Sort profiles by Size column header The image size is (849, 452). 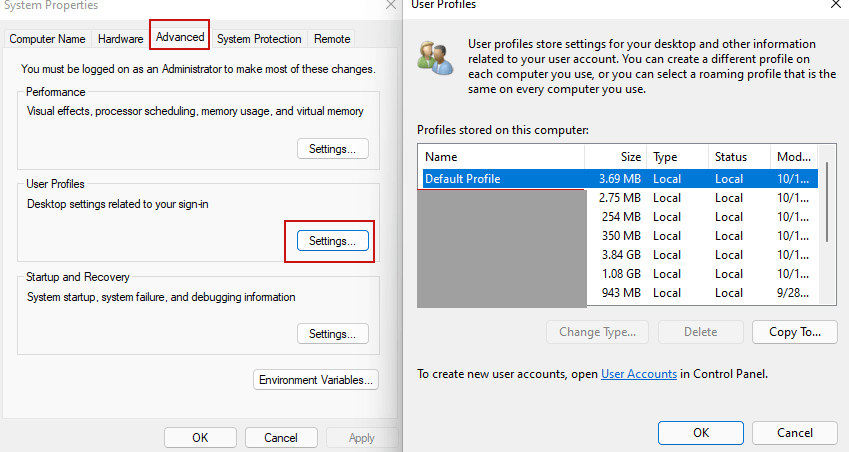pos(616,157)
